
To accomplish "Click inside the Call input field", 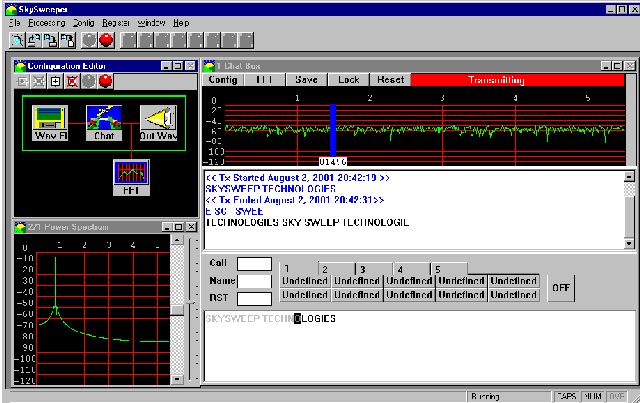I will click(254, 264).
